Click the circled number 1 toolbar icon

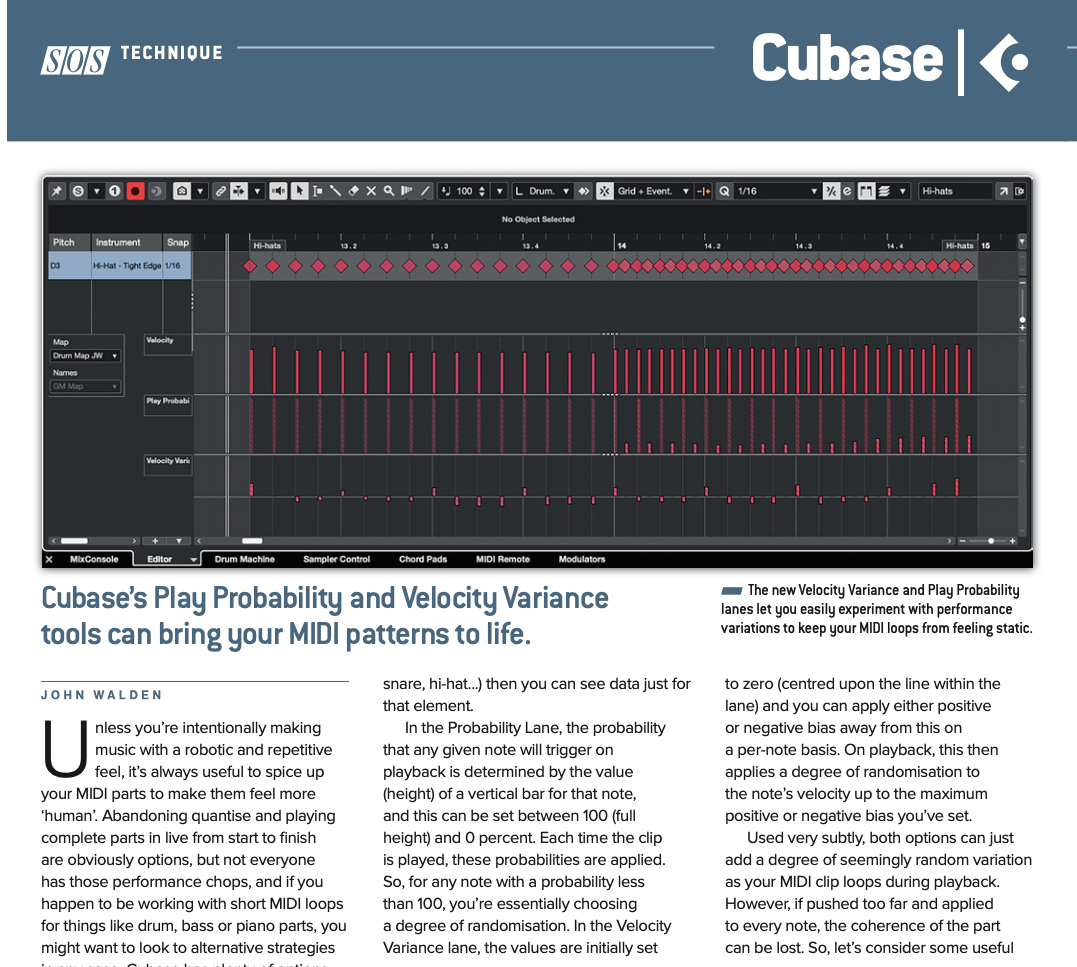[x=115, y=191]
